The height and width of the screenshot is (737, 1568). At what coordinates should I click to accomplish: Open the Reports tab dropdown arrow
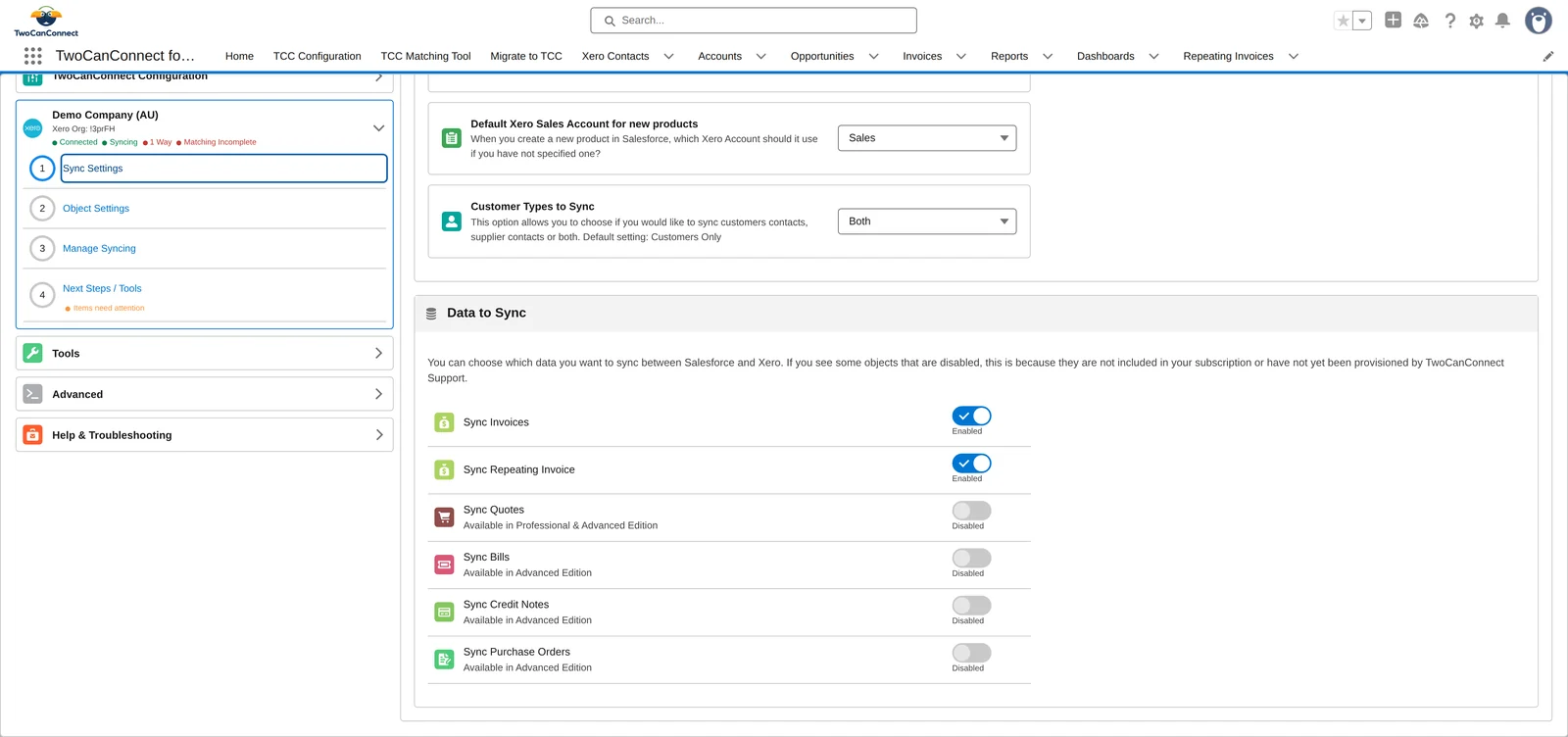click(1048, 56)
